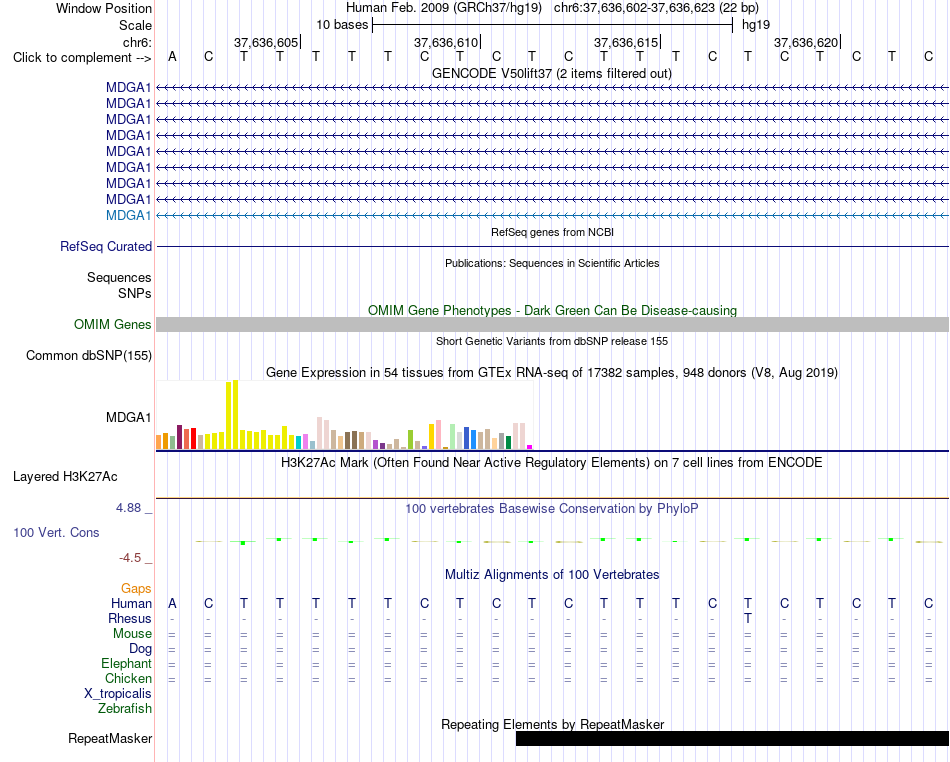Click the black RepeatMasker element bar

pos(732,738)
